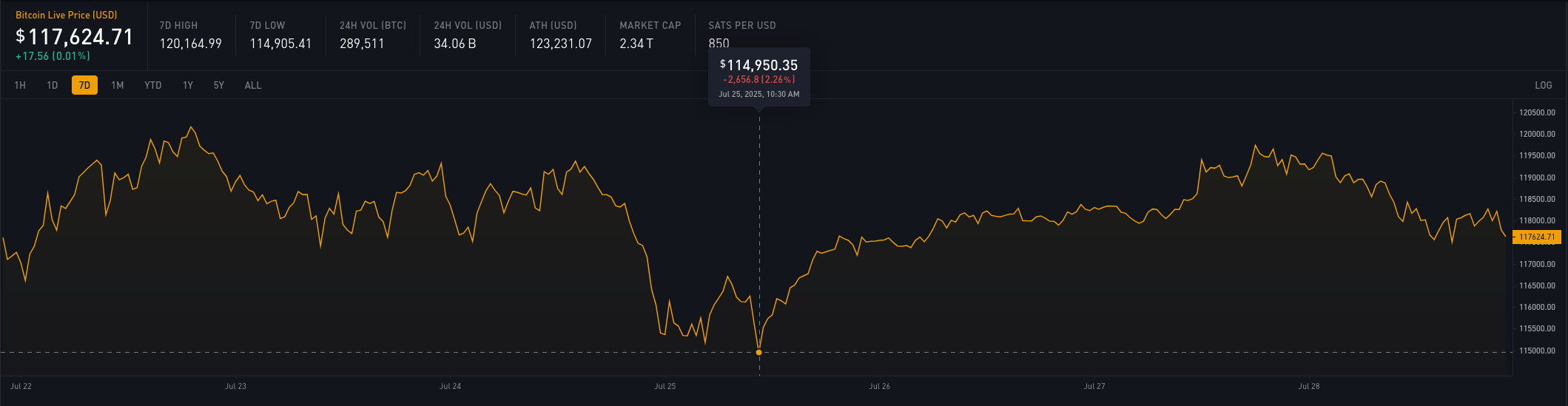
Task: Show year-to-date YTD range
Action: click(153, 85)
